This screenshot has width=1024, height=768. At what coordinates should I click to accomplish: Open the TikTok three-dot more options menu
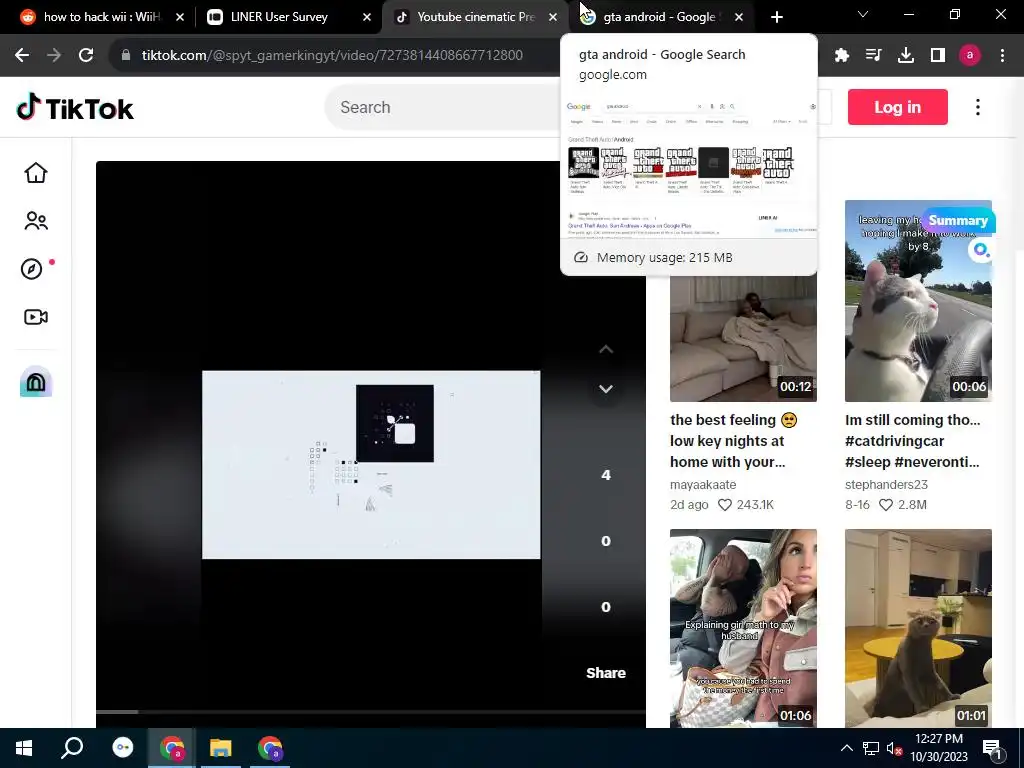[978, 107]
